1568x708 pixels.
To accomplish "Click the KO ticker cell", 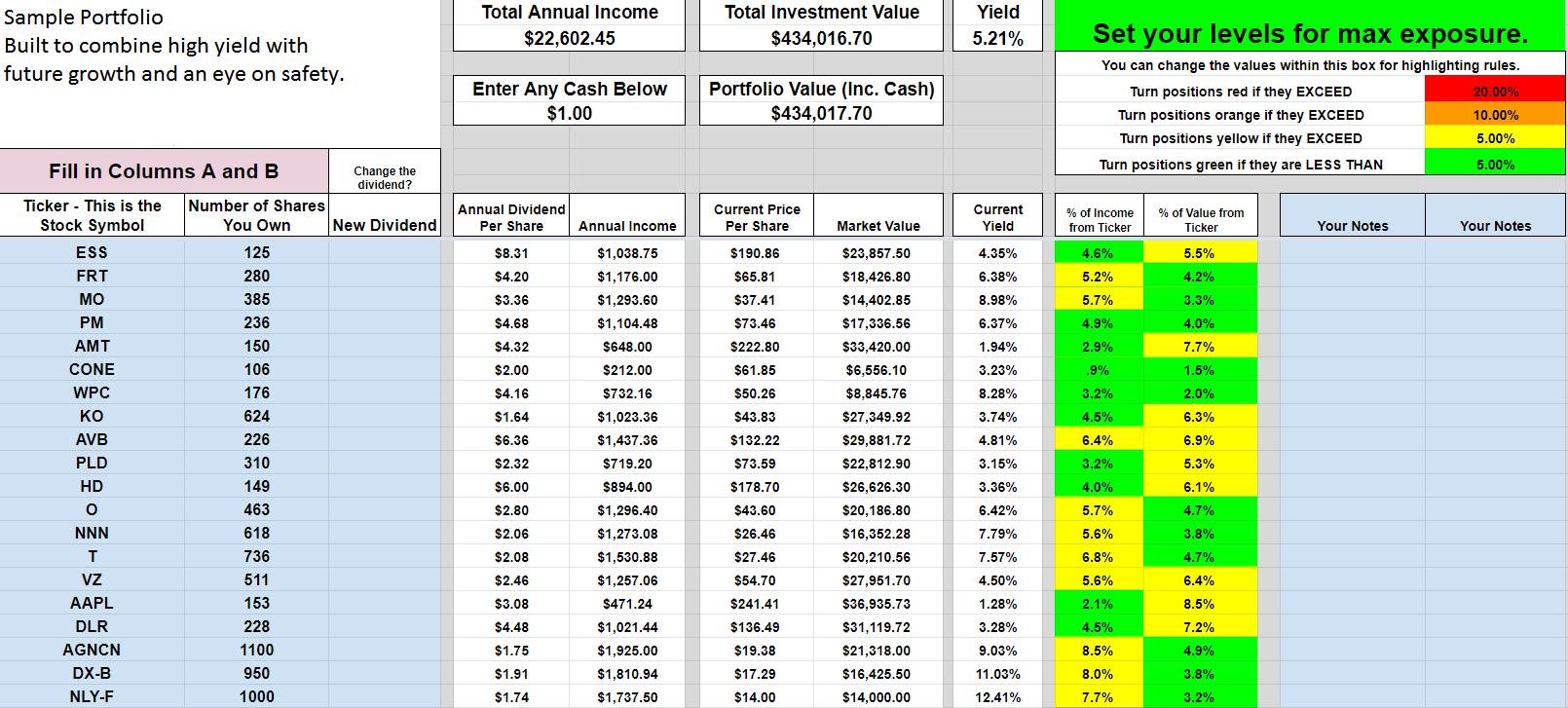I will [x=92, y=416].
